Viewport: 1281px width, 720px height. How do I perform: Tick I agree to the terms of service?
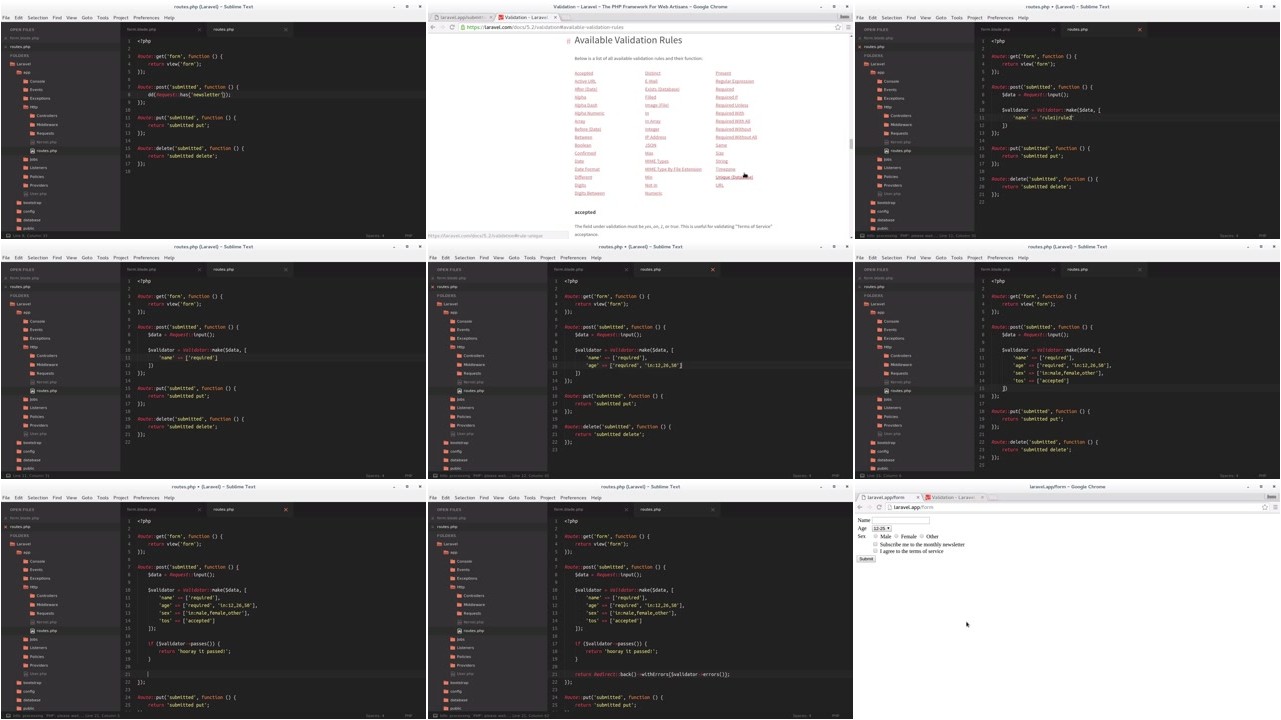(875, 551)
